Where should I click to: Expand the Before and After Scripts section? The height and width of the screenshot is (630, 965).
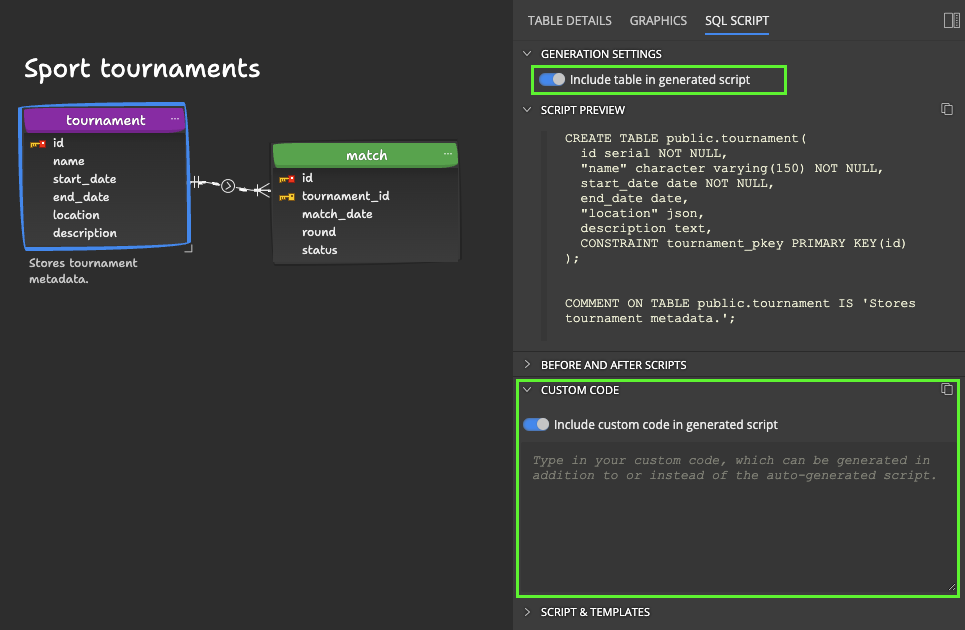point(527,365)
